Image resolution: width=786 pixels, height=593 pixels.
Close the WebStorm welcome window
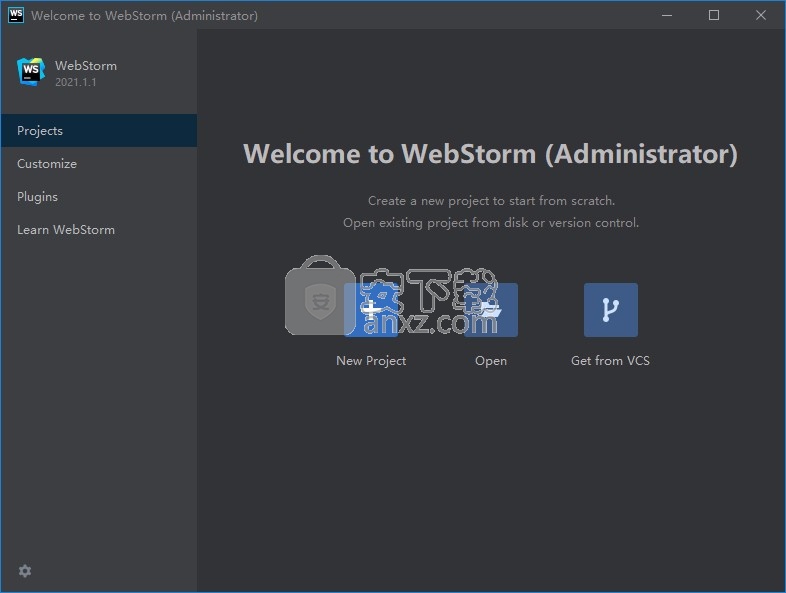[x=761, y=16]
